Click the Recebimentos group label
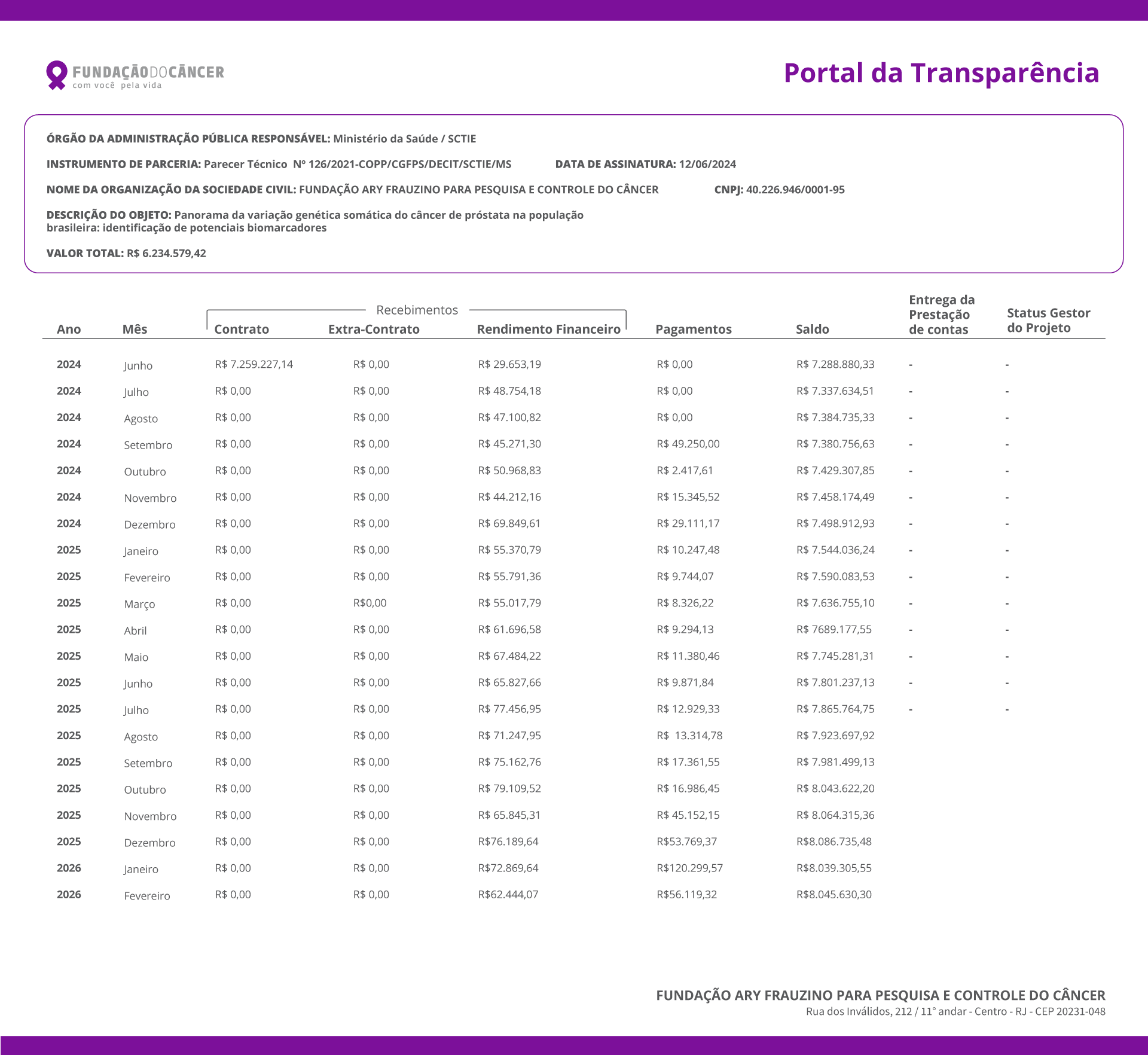1148x1055 pixels. pyautogui.click(x=417, y=310)
